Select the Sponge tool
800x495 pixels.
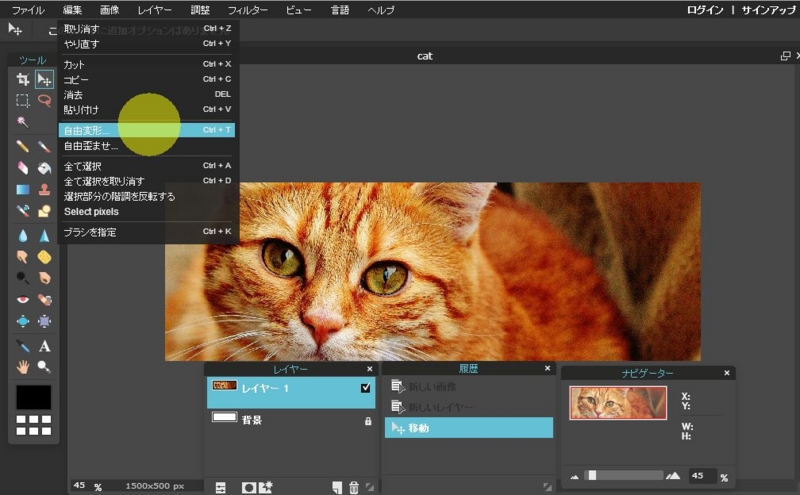click(x=44, y=257)
